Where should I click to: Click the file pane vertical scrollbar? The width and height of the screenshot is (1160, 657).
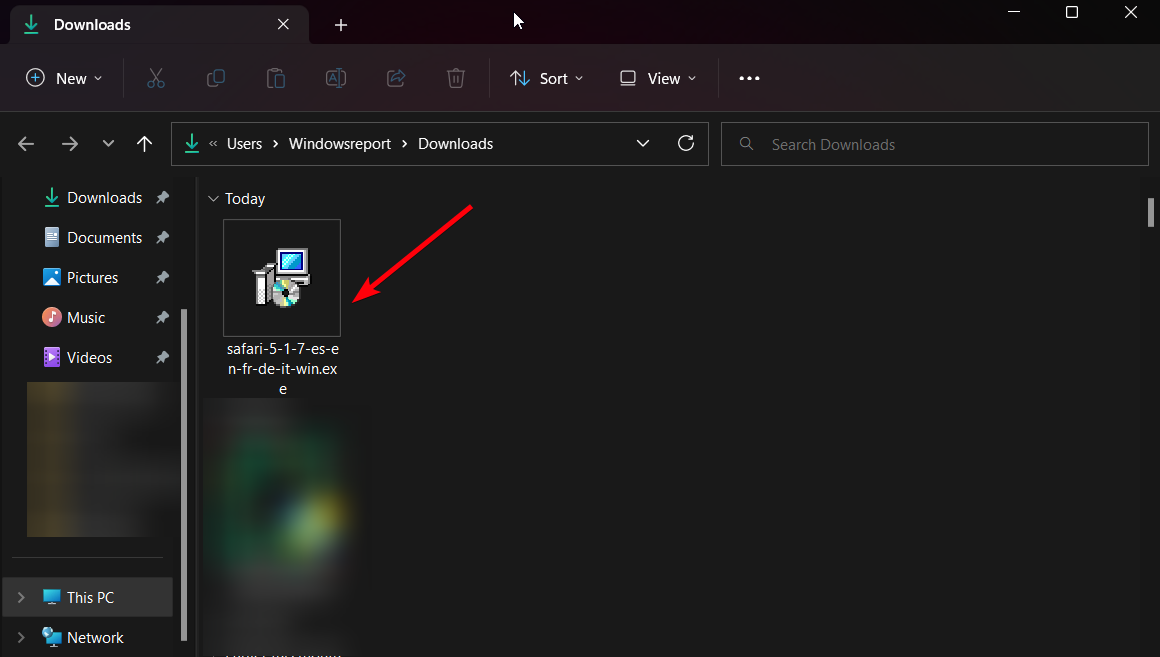pos(1151,212)
